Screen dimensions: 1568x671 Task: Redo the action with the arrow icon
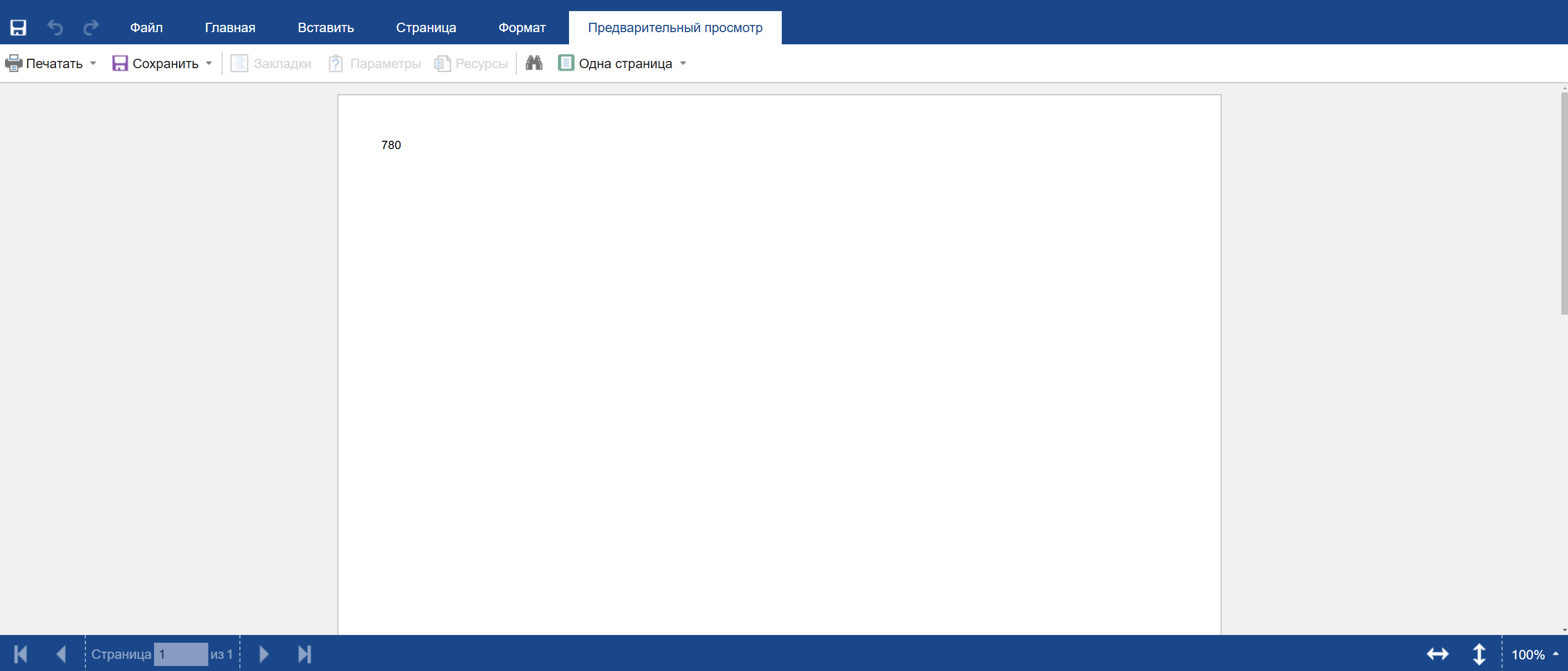tap(91, 27)
